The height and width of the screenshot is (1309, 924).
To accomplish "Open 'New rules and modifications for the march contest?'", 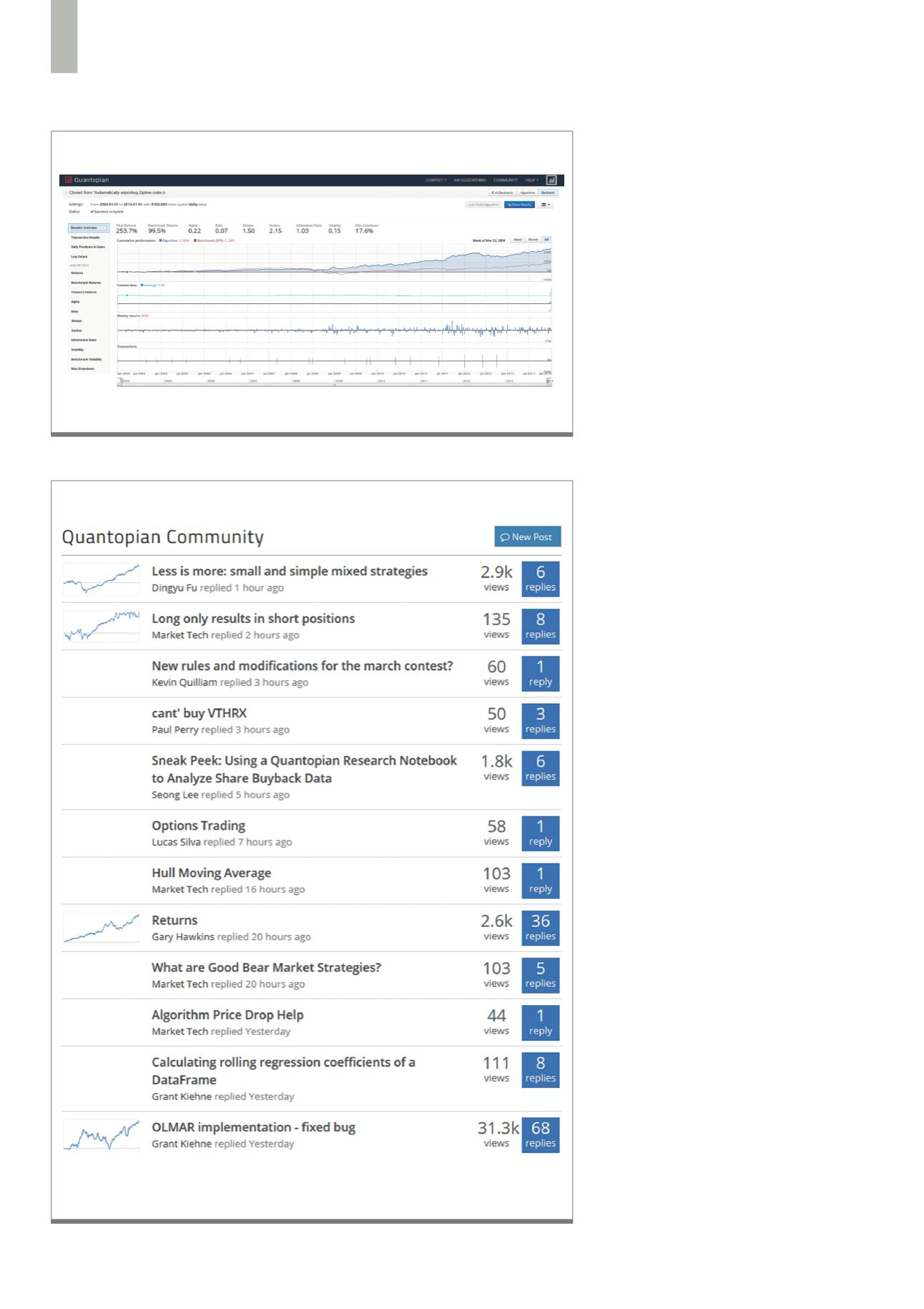I will pos(303,666).
